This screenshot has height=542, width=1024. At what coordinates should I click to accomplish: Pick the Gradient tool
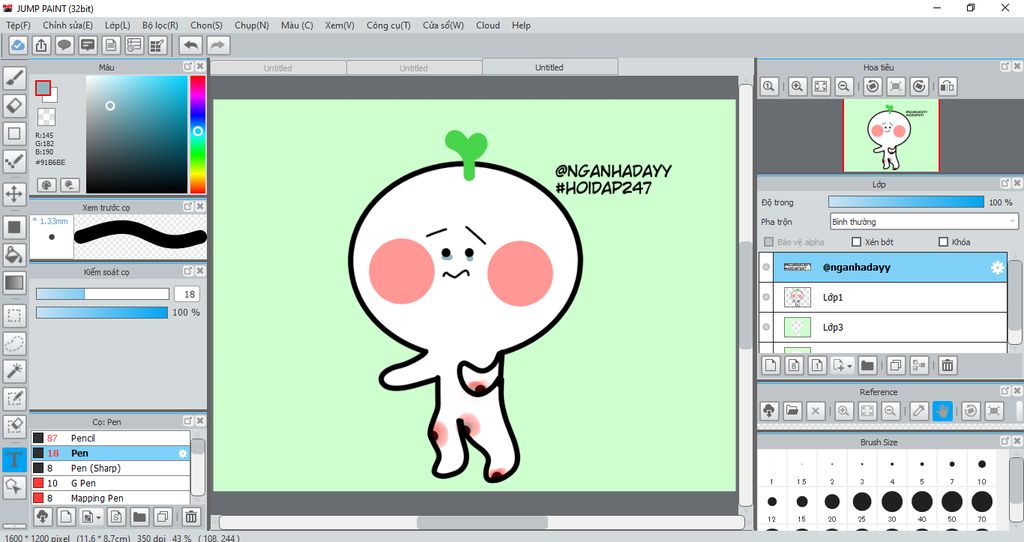point(15,284)
